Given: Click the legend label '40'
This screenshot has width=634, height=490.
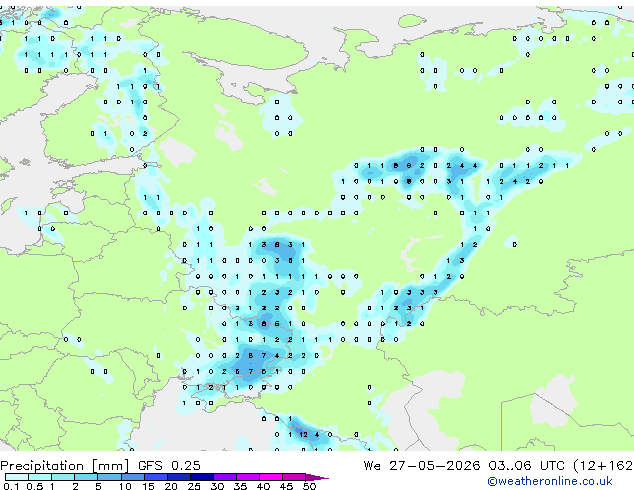Looking at the screenshot, I should click(x=263, y=486).
